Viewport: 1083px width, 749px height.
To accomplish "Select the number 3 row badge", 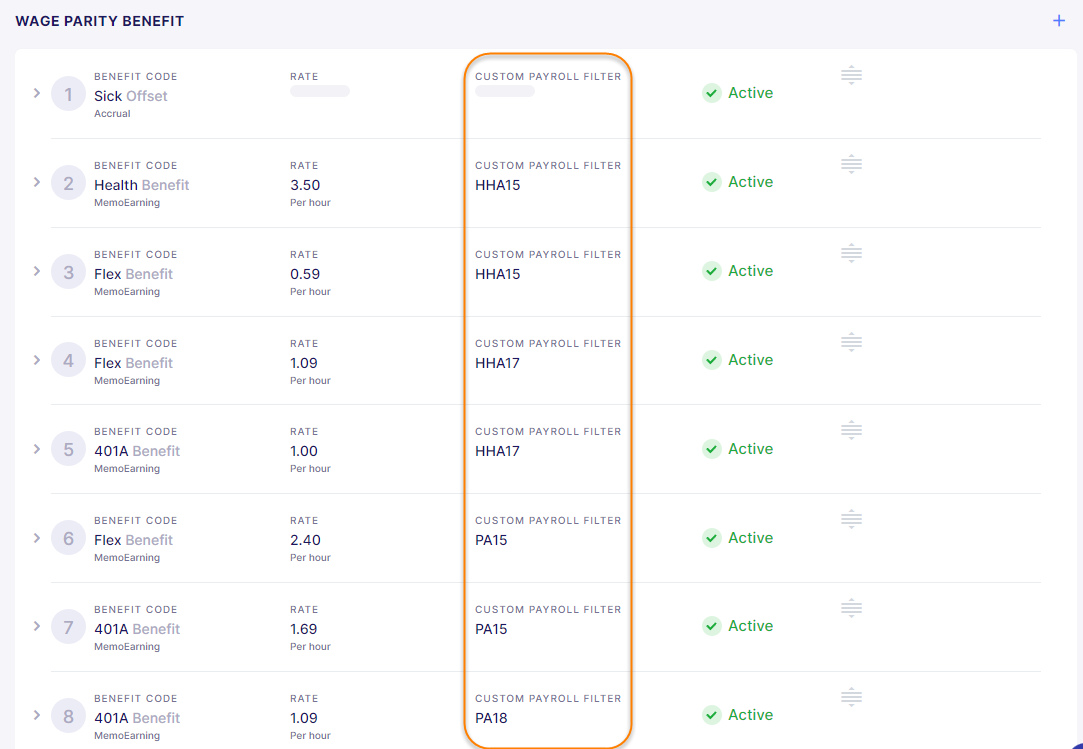I will pyautogui.click(x=68, y=272).
